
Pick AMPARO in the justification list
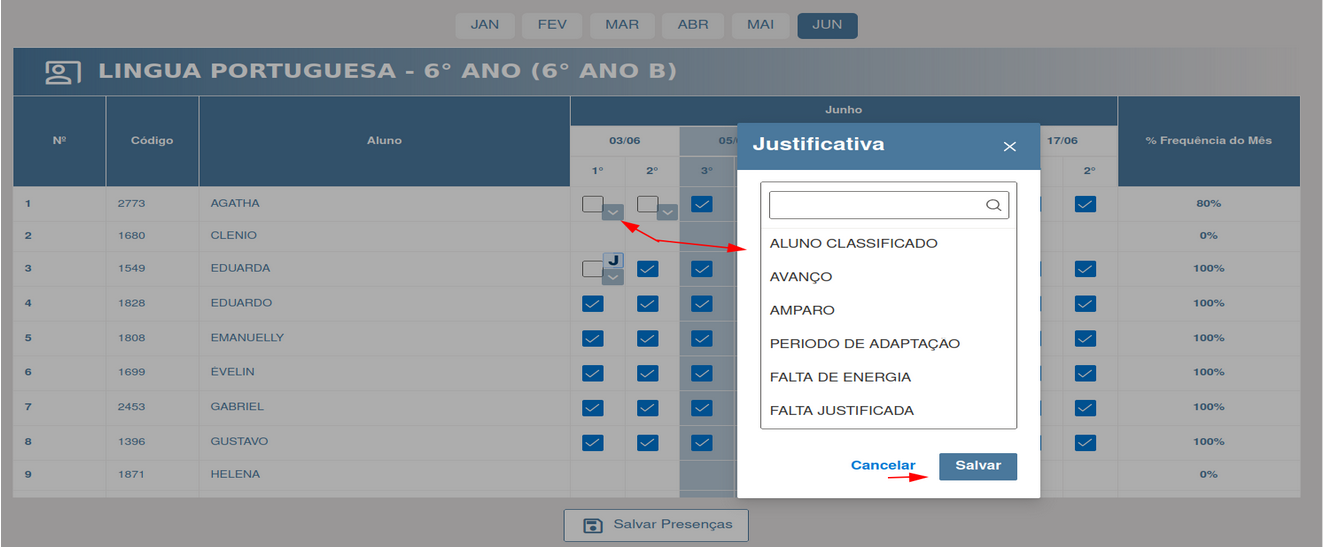pyautogui.click(x=802, y=310)
